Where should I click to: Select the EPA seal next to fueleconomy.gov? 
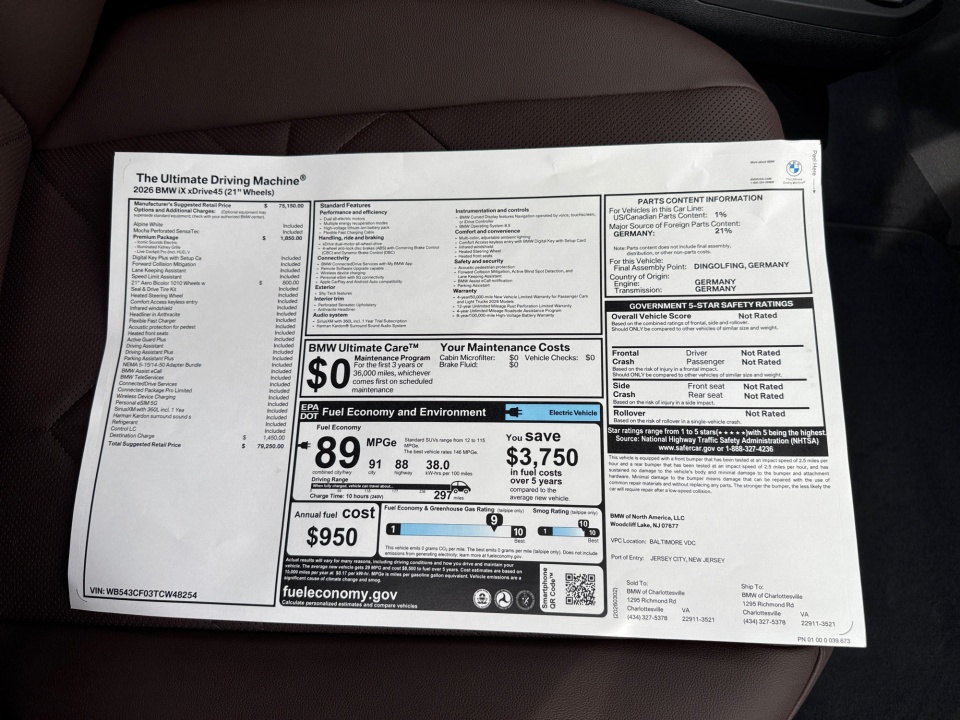(482, 599)
